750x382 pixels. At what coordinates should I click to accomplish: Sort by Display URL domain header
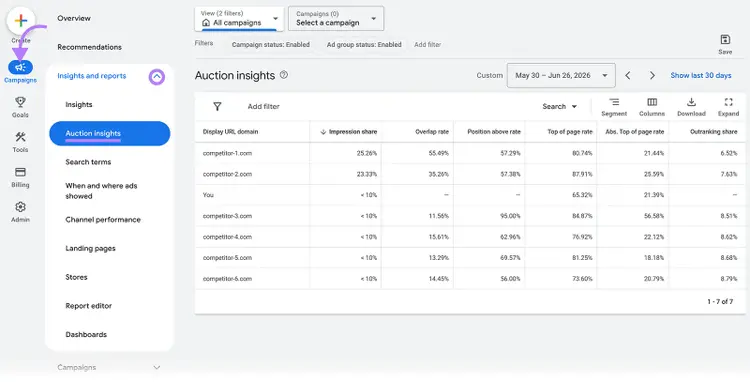(231, 132)
